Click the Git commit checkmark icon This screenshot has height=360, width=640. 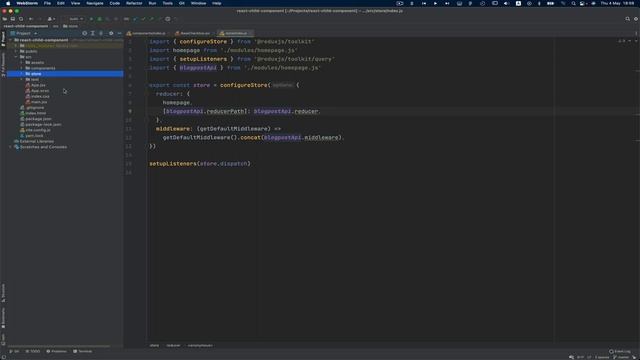143,19
